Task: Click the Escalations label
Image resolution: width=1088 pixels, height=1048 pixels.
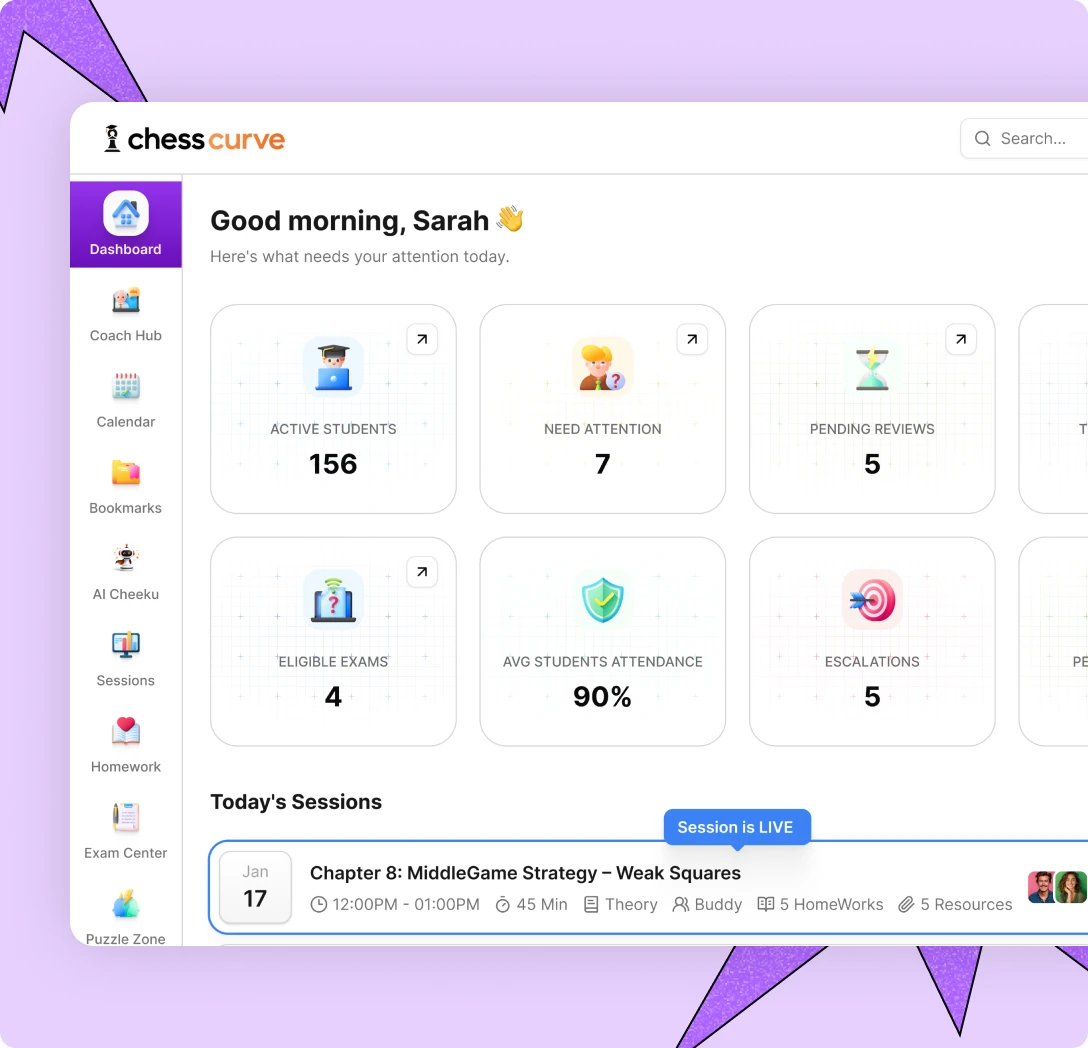Action: click(872, 661)
